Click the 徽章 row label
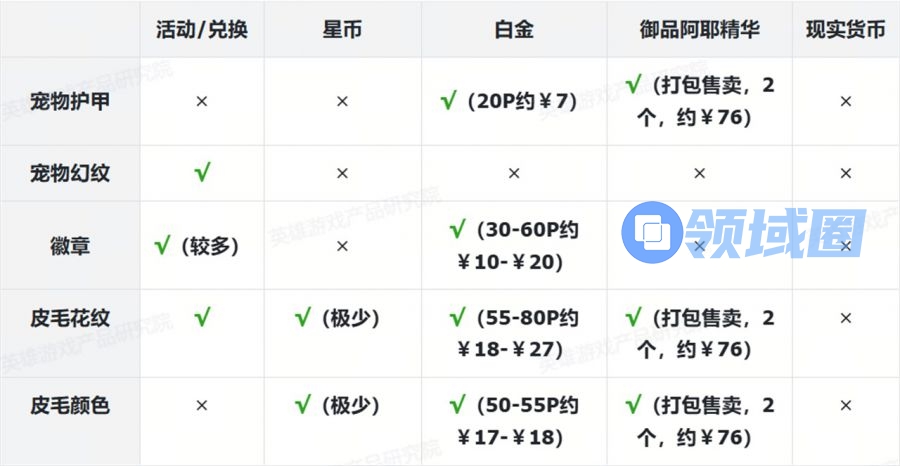900x466 pixels. pyautogui.click(x=70, y=245)
